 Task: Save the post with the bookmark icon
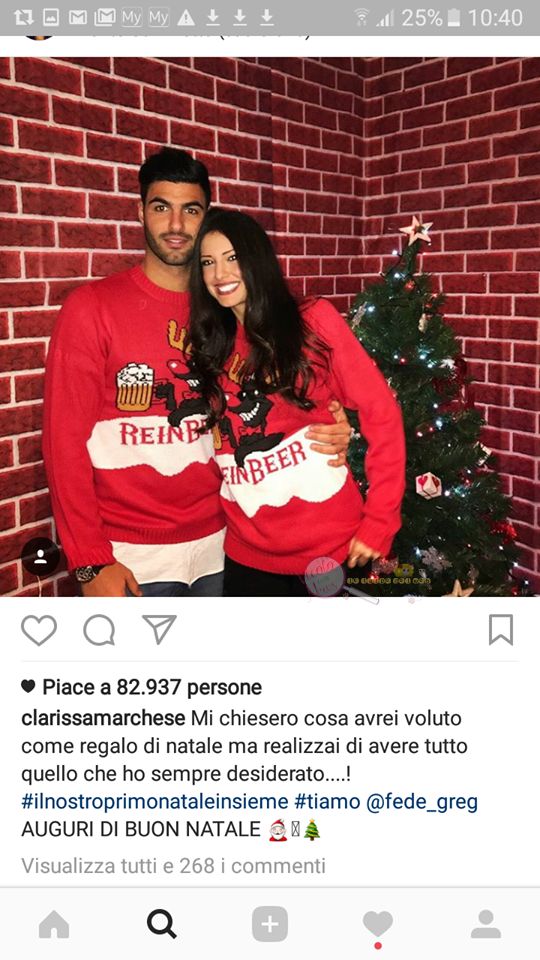click(501, 630)
